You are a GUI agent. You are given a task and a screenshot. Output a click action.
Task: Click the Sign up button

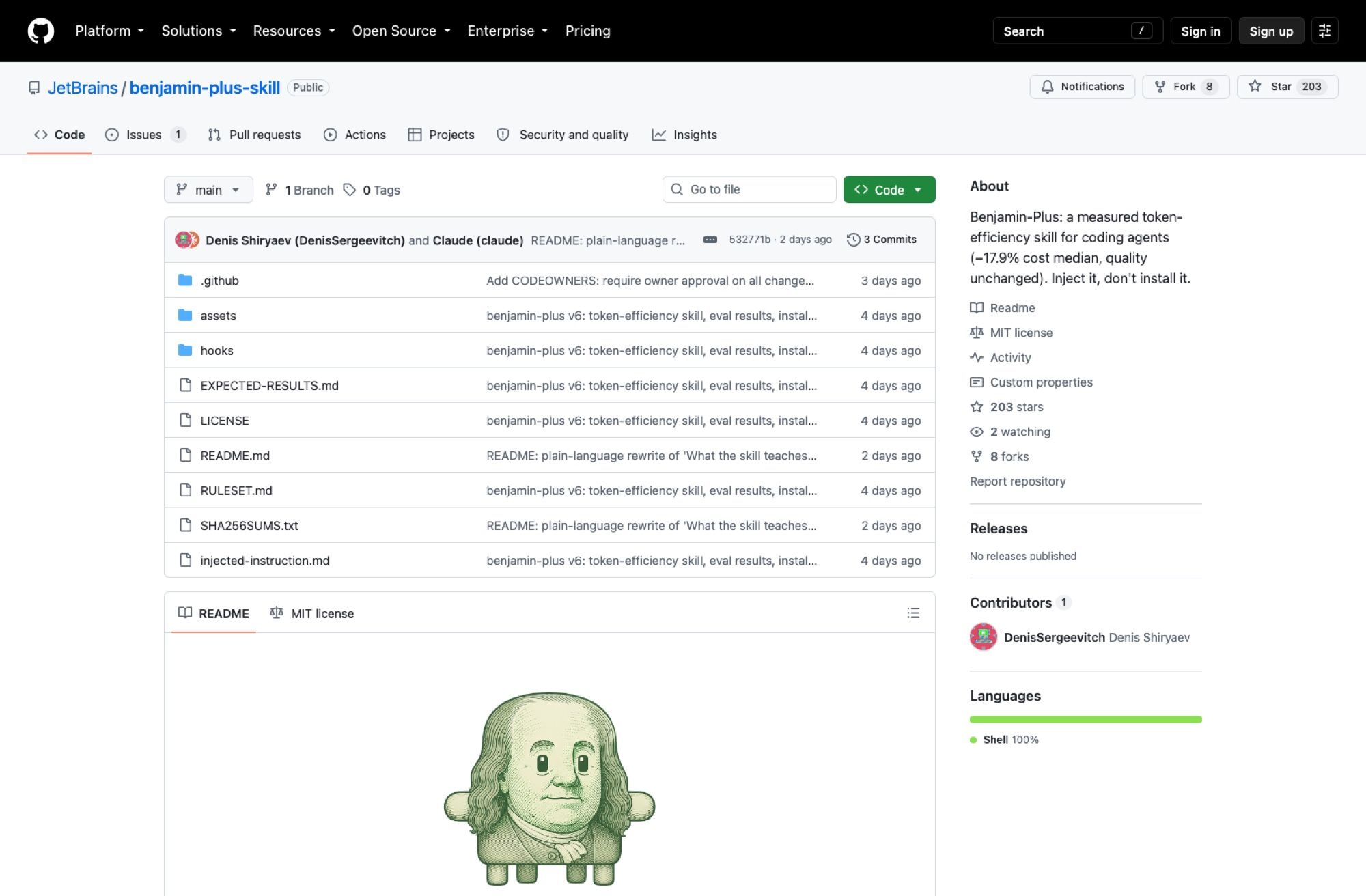1271,31
